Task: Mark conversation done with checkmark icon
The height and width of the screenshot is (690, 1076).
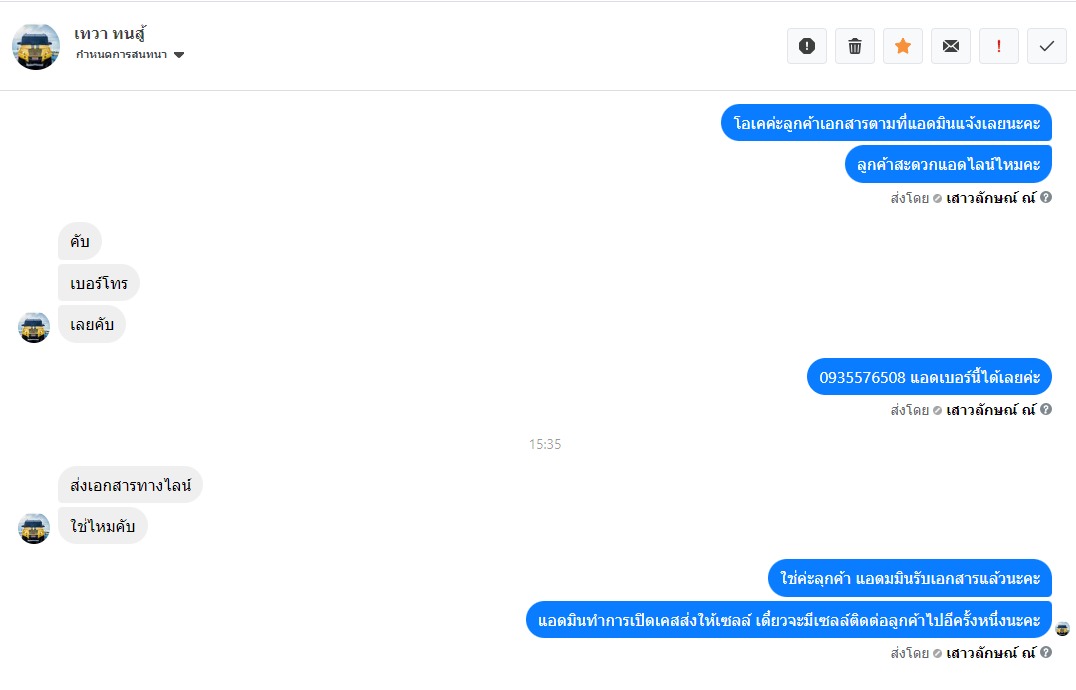Action: pyautogui.click(x=1046, y=46)
